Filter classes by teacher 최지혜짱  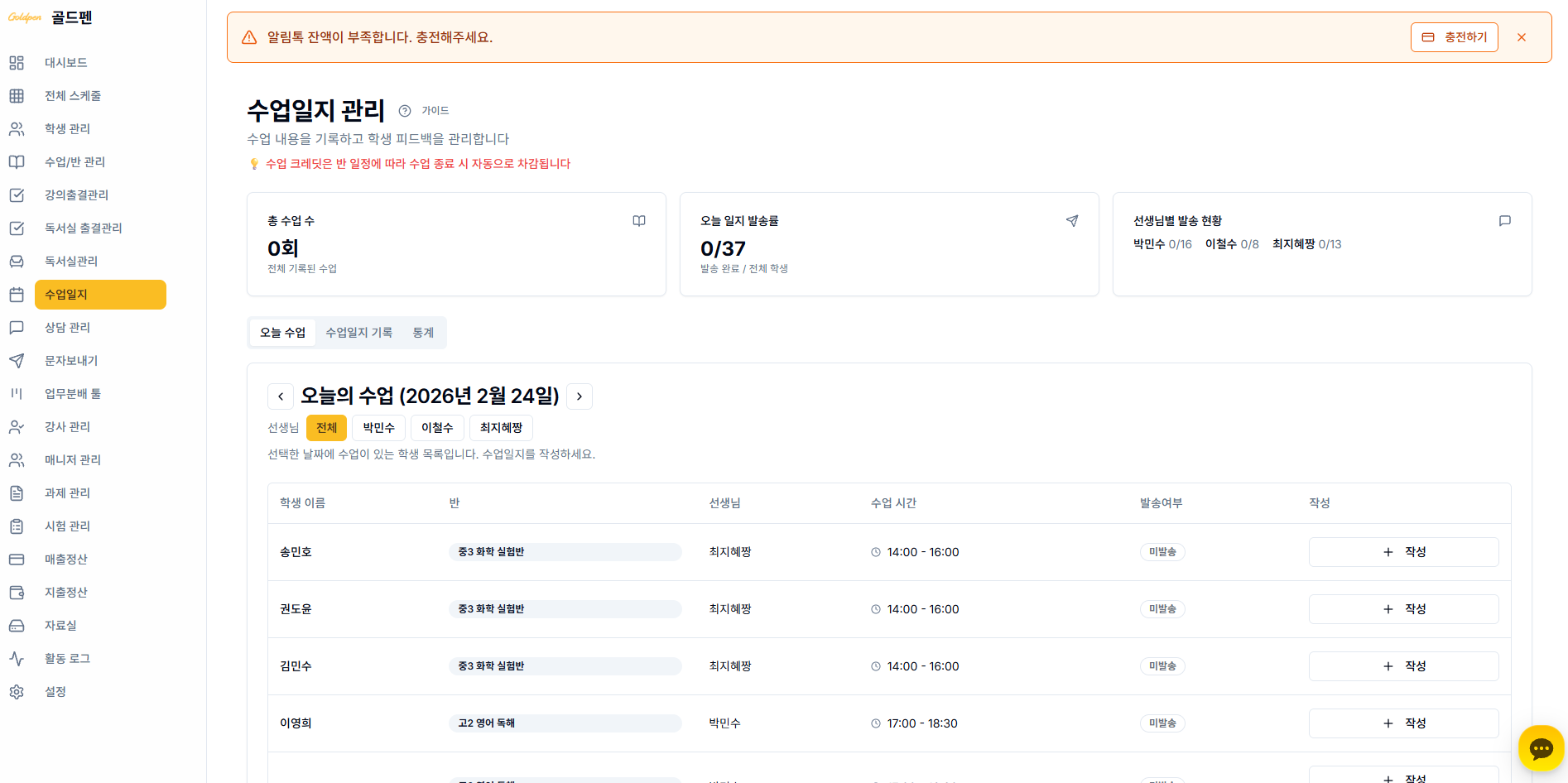pyautogui.click(x=501, y=428)
